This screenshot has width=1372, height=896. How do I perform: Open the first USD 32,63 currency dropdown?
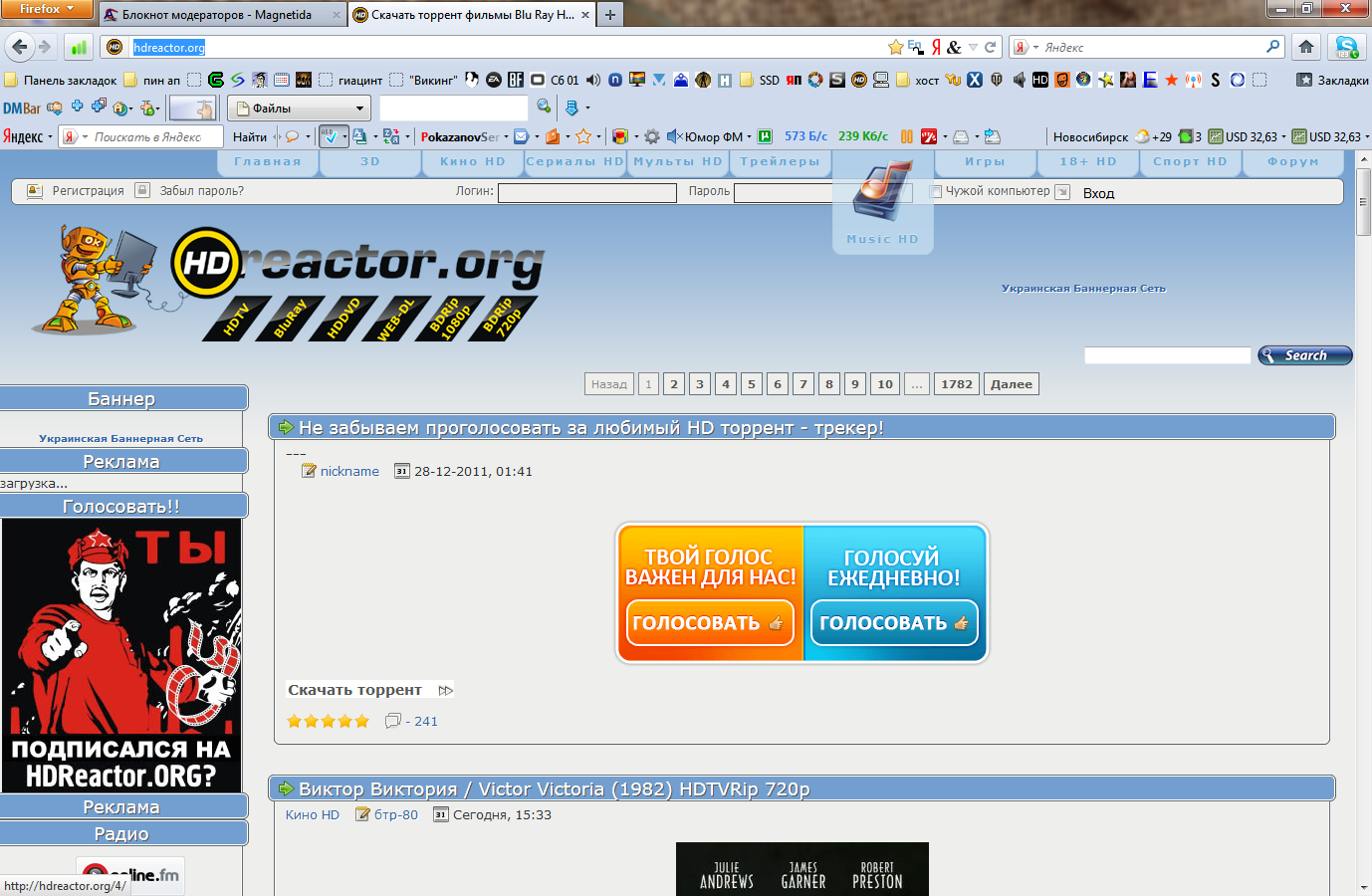point(1282,137)
